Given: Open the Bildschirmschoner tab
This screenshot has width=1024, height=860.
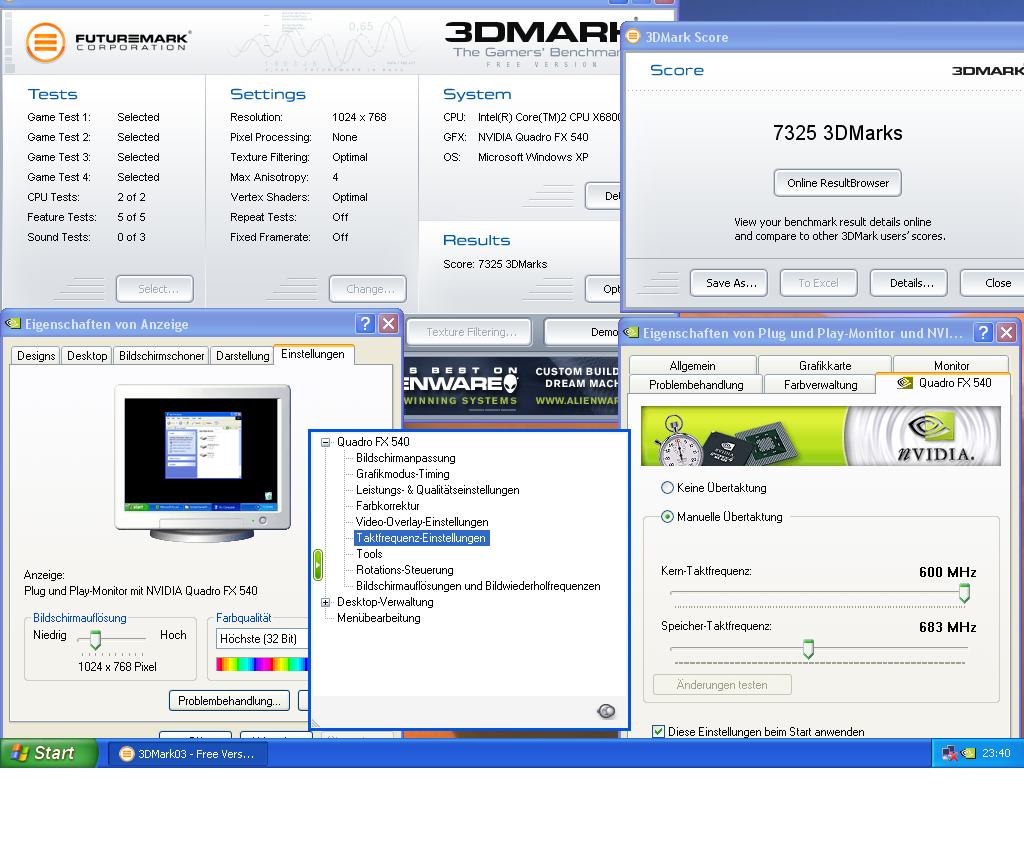Looking at the screenshot, I should coord(161,356).
